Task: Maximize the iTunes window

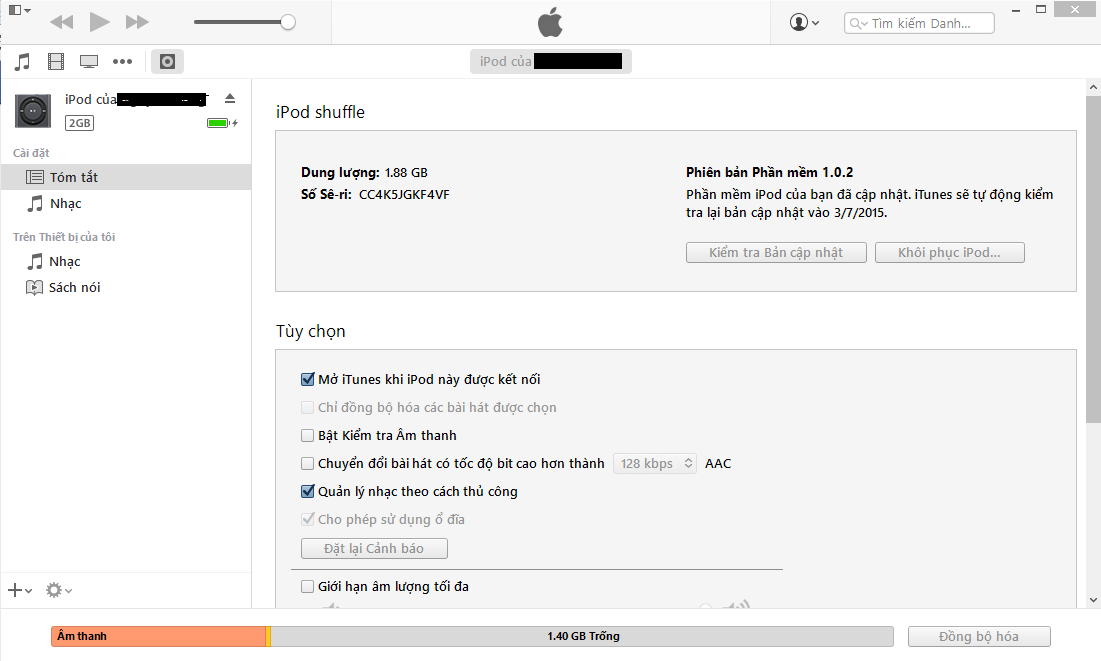Action: click(1041, 9)
